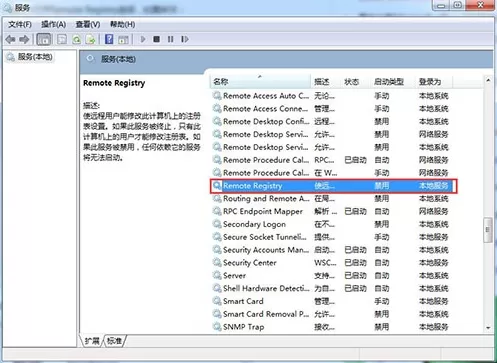This screenshot has width=497, height=363.
Task: Sort by the 描述 column header
Action: [325, 82]
